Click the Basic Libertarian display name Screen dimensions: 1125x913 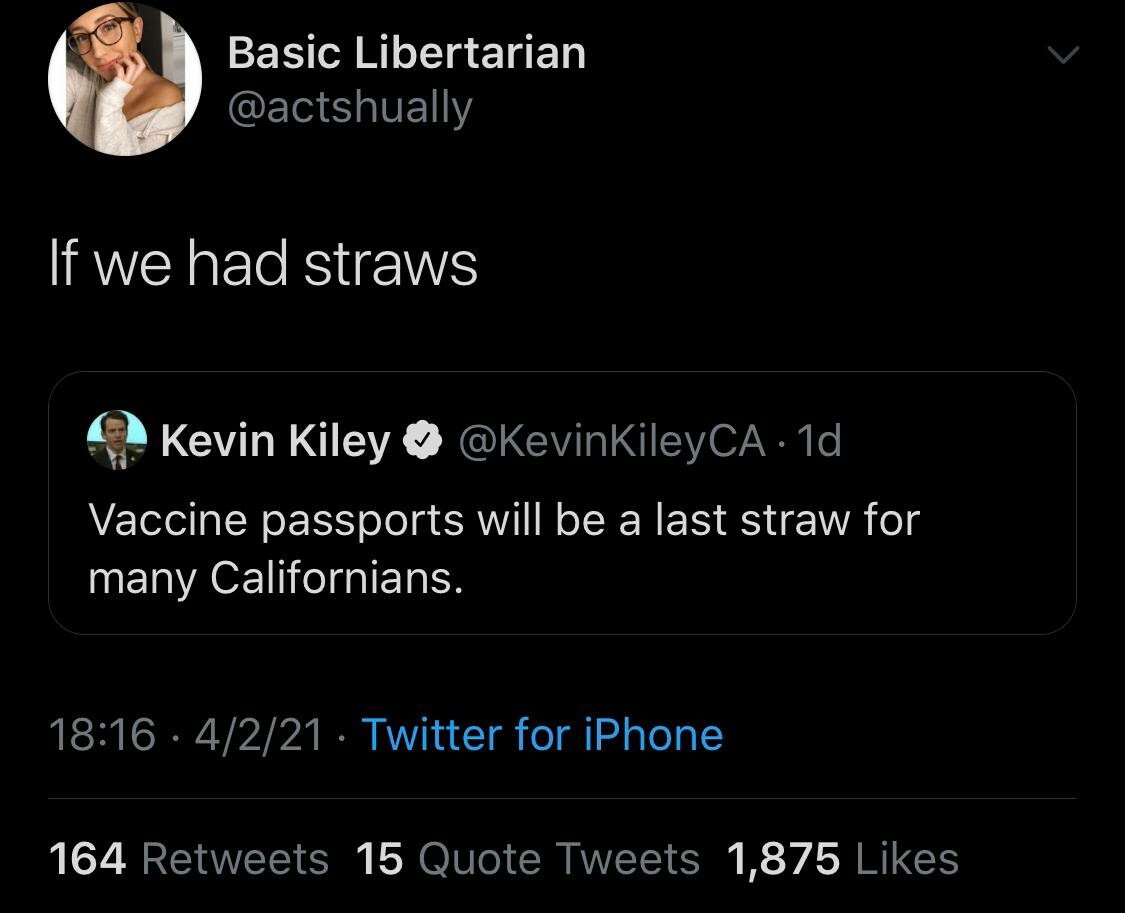point(406,52)
